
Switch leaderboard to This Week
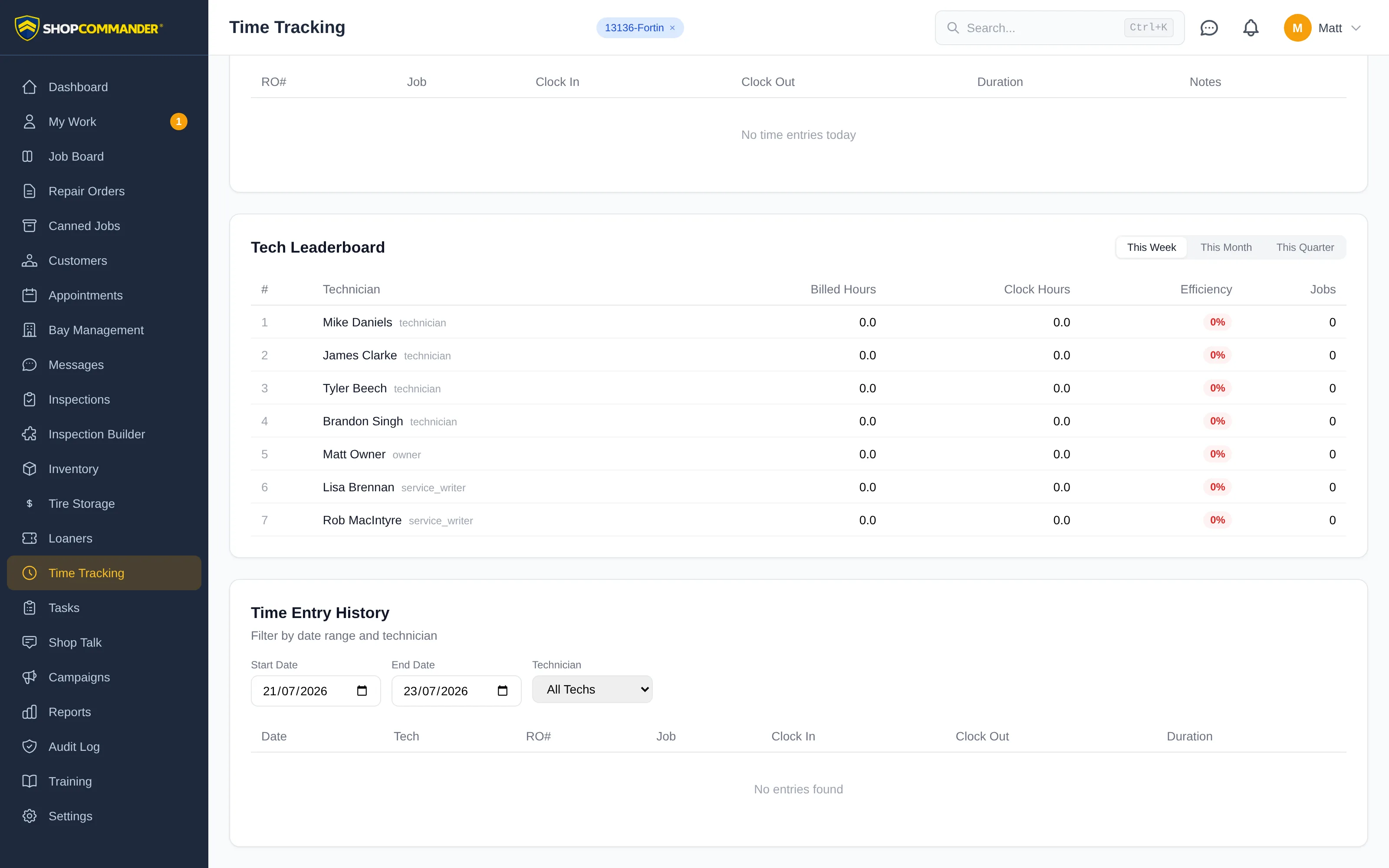tap(1151, 247)
